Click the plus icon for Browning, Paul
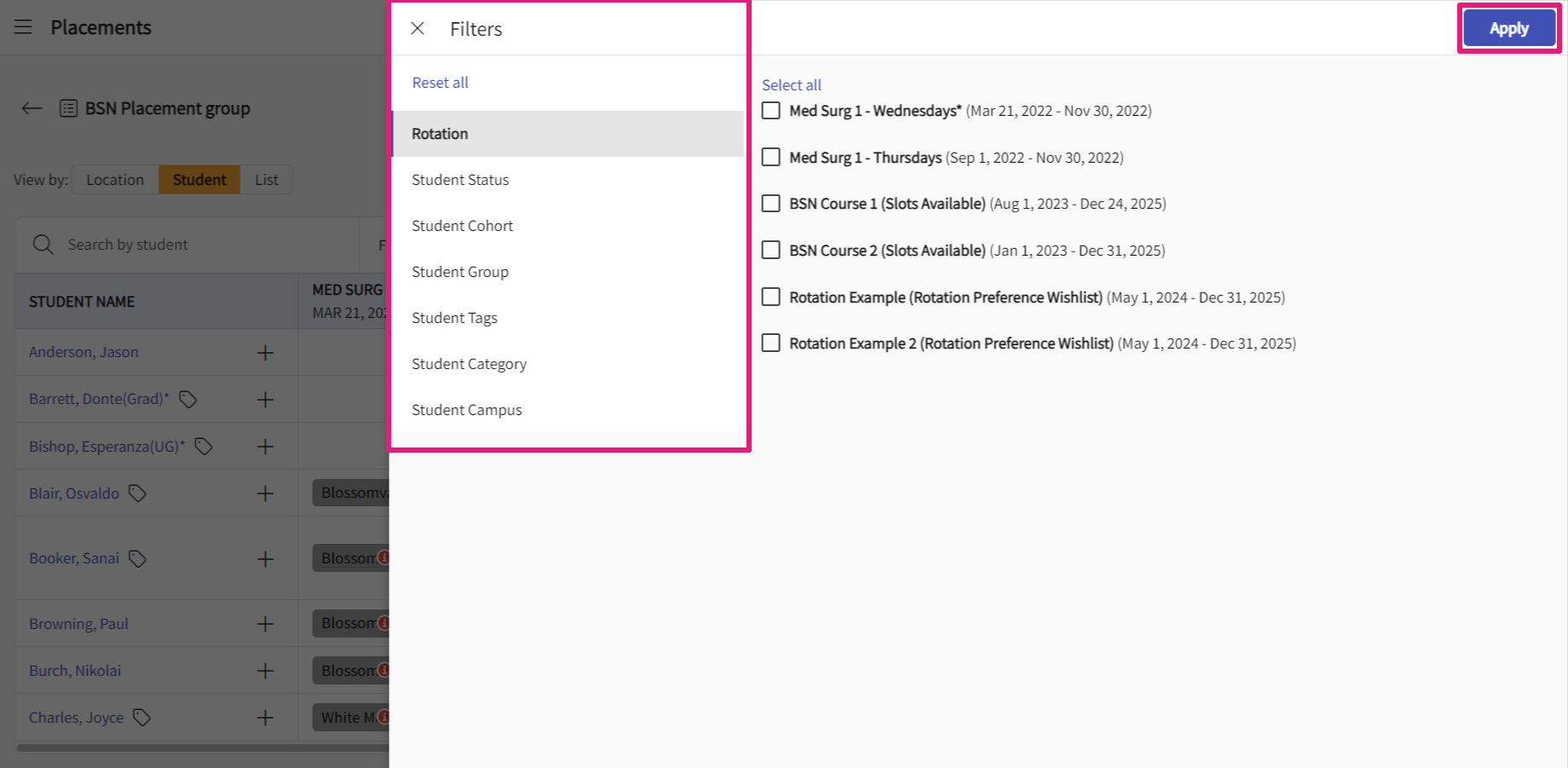 click(265, 624)
